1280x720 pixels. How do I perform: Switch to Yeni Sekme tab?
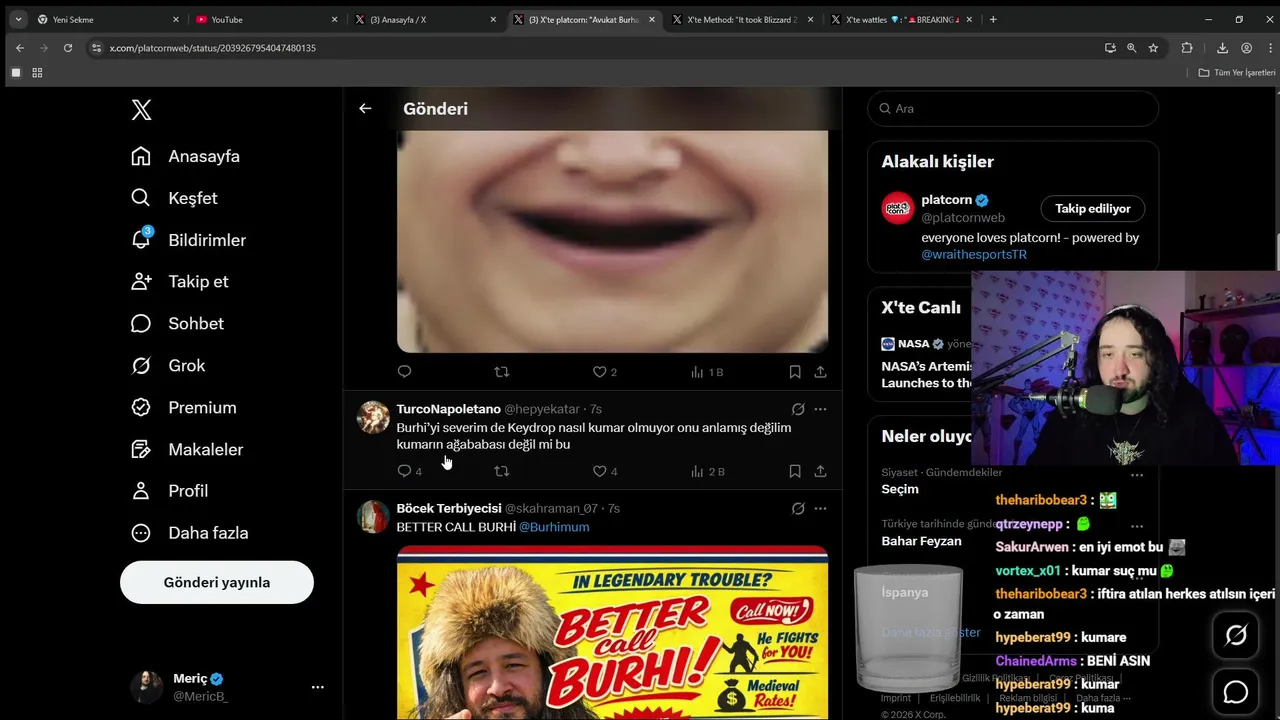[107, 19]
